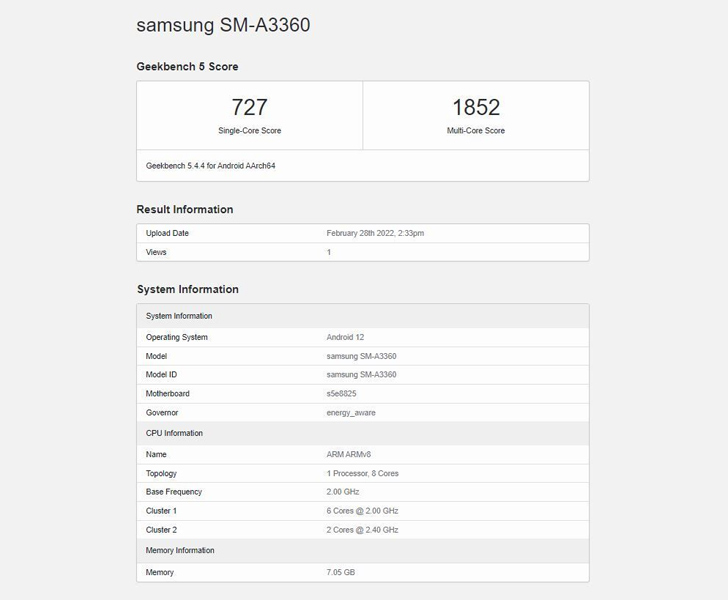This screenshot has width=728, height=600.
Task: Select the memory value '7.05 GB'
Action: (x=341, y=572)
